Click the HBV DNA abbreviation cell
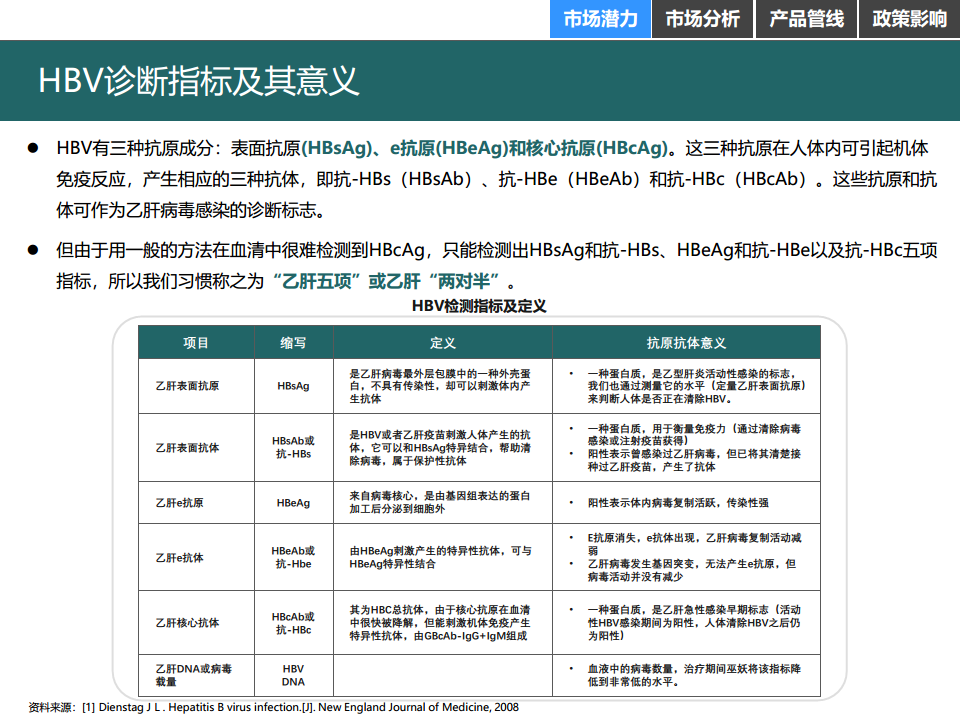 (293, 675)
